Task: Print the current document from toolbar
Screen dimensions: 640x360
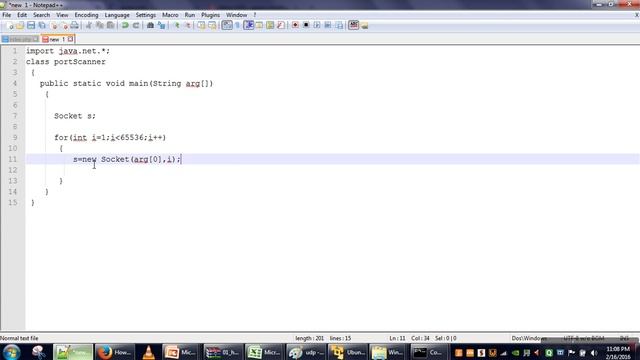Action: pos(74,25)
